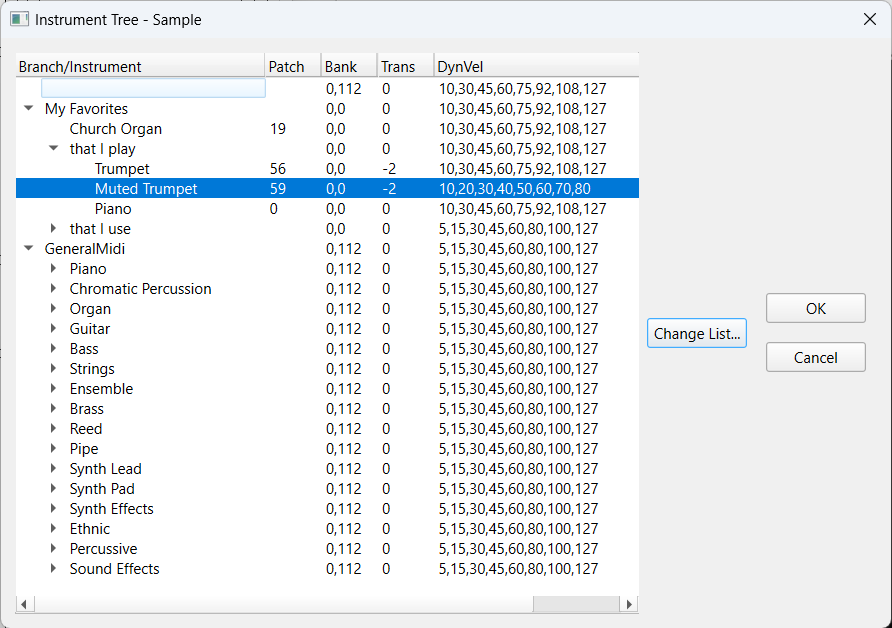Click the Change List... button
892x628 pixels.
697,333
